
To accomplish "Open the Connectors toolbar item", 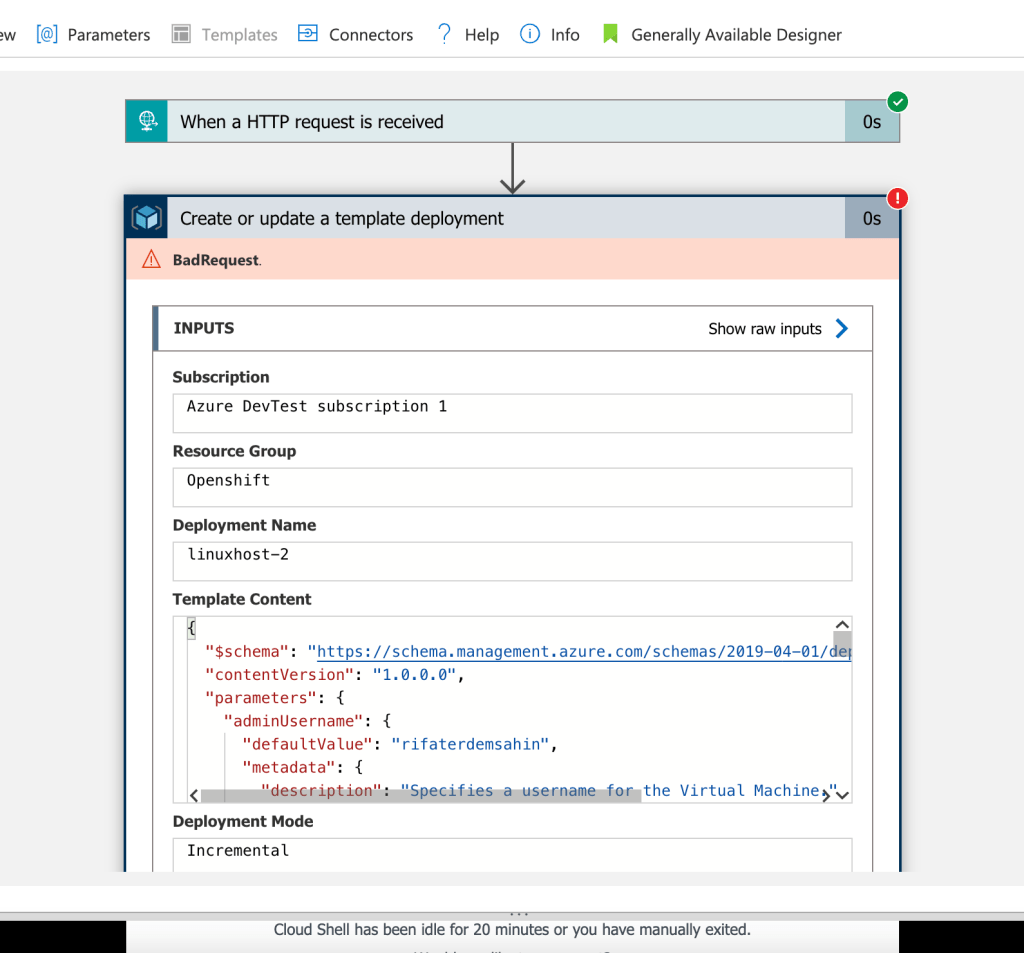I will point(355,35).
